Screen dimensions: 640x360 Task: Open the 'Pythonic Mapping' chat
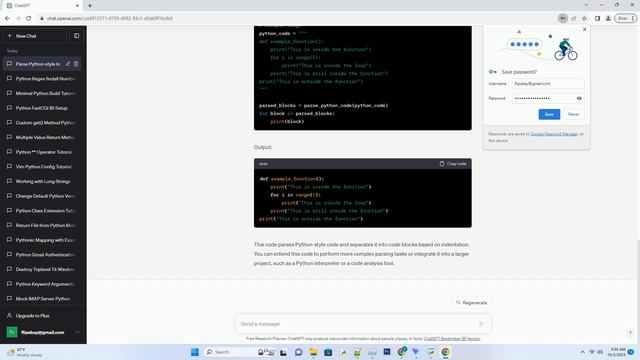tap(42, 240)
